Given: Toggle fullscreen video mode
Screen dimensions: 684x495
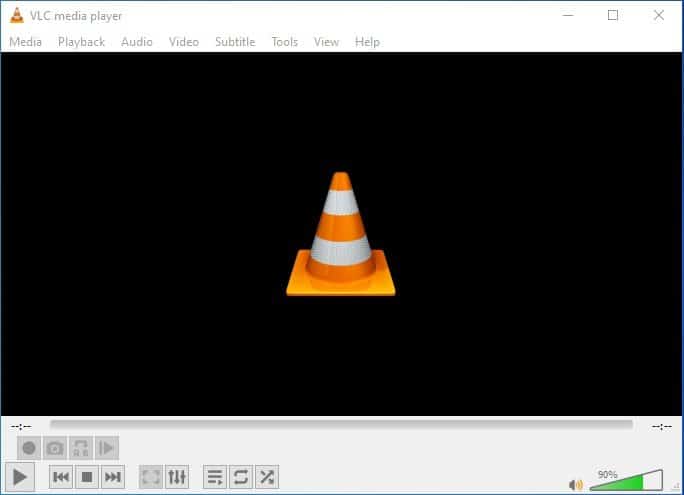Looking at the screenshot, I should [151, 477].
